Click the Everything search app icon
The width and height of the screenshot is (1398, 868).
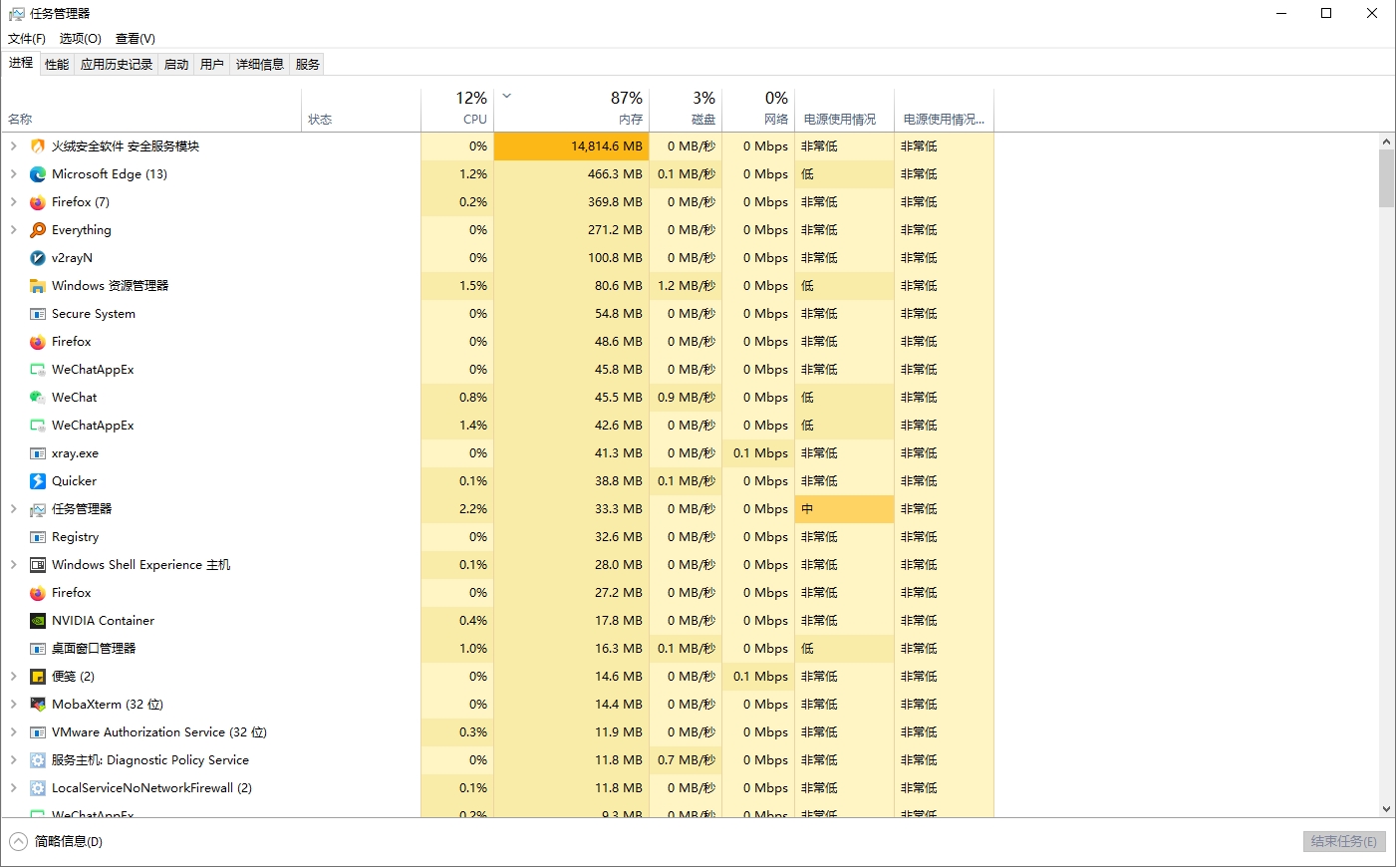(x=38, y=230)
